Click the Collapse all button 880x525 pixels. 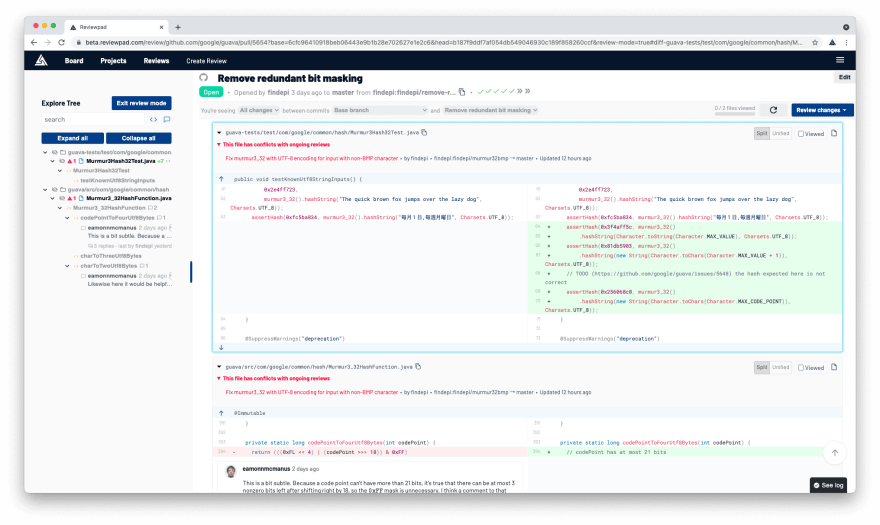[x=139, y=138]
